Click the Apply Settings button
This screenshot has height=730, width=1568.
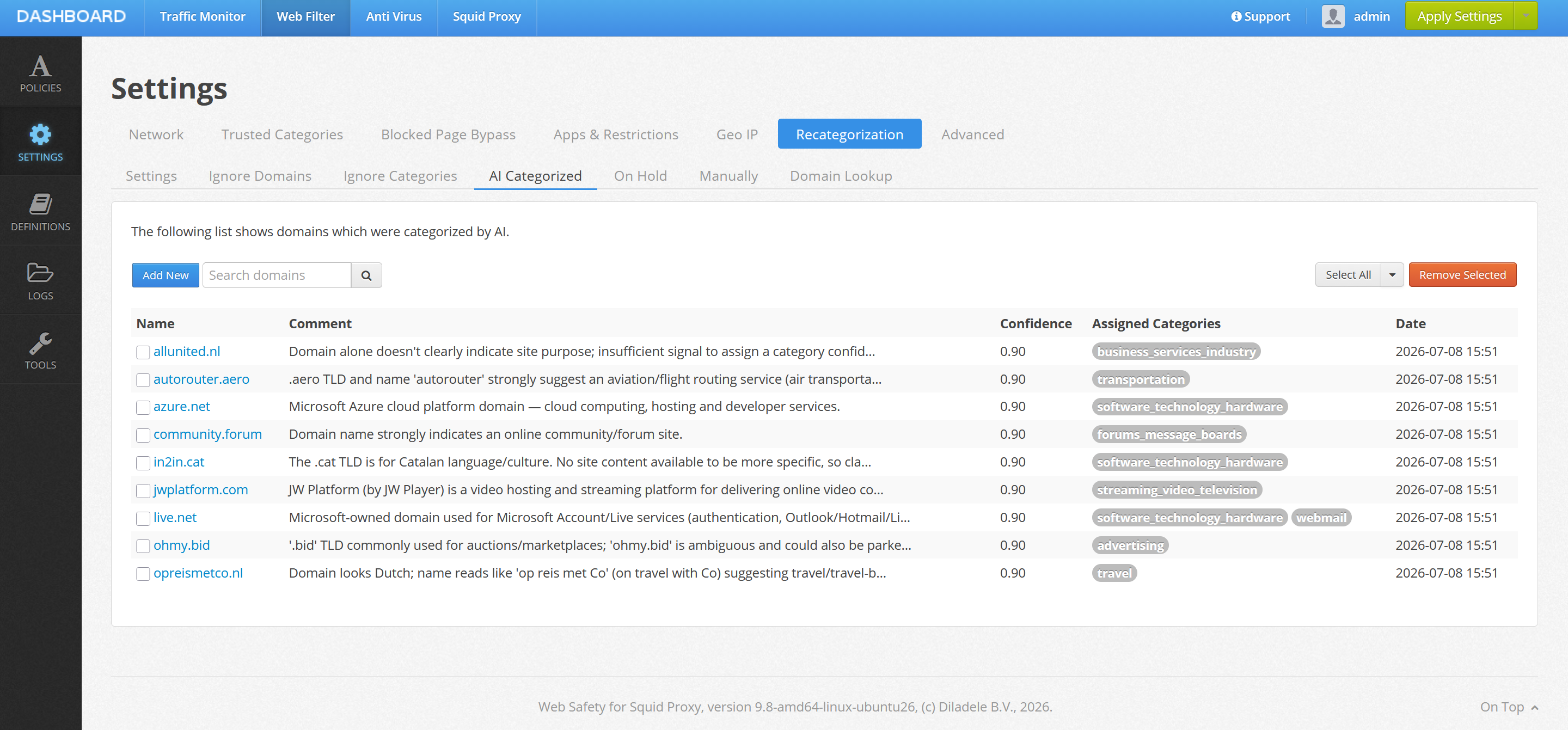1459,16
